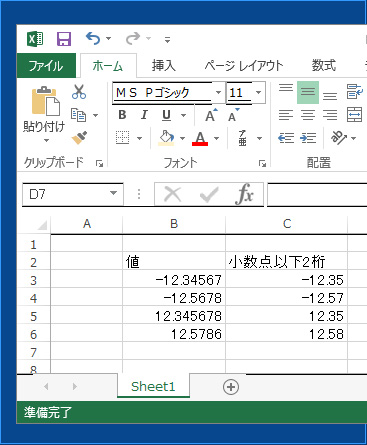
Task: Click the Decrease Indent icon
Action: (x=286, y=138)
